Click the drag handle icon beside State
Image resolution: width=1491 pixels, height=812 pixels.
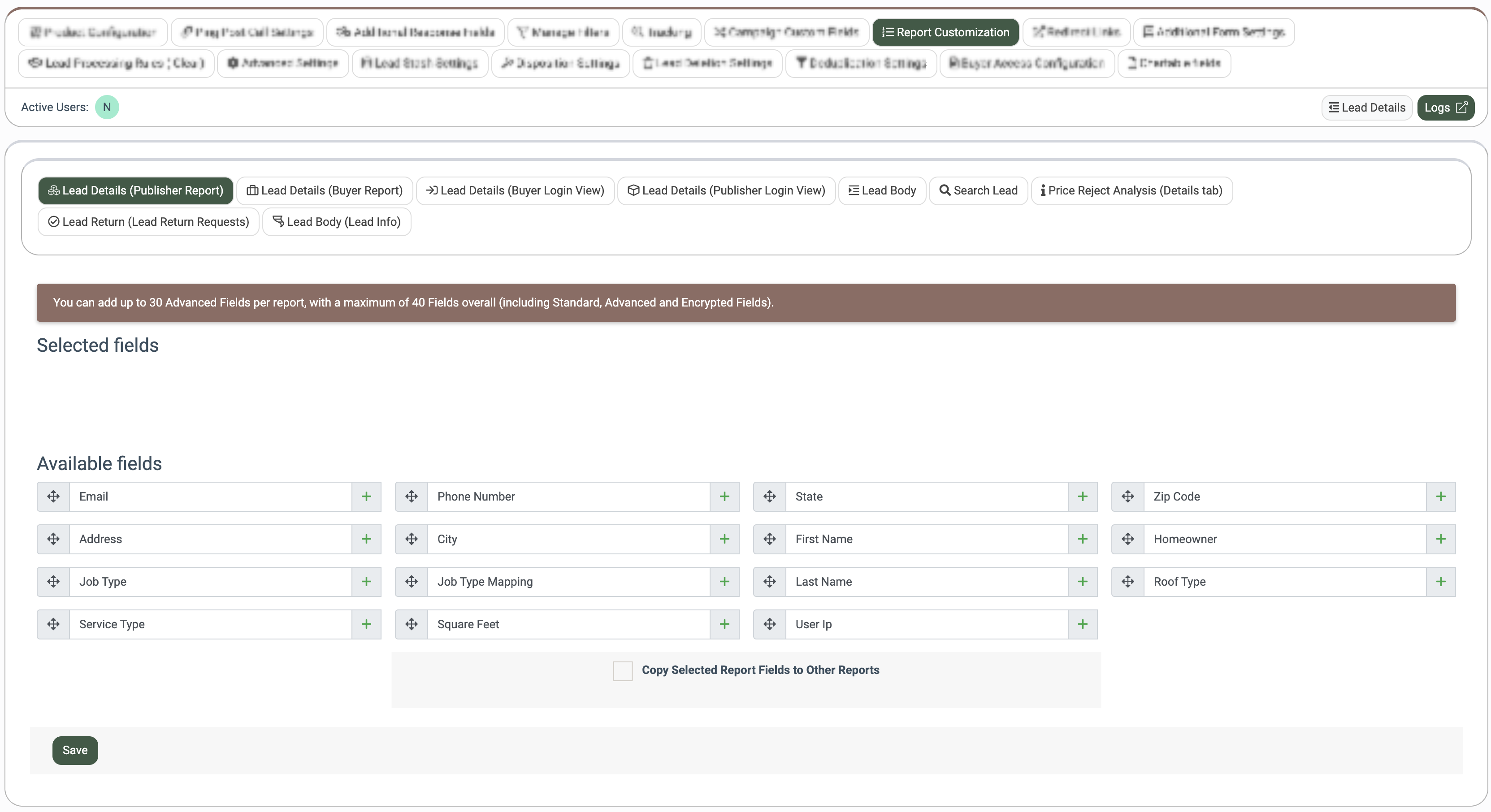point(769,497)
